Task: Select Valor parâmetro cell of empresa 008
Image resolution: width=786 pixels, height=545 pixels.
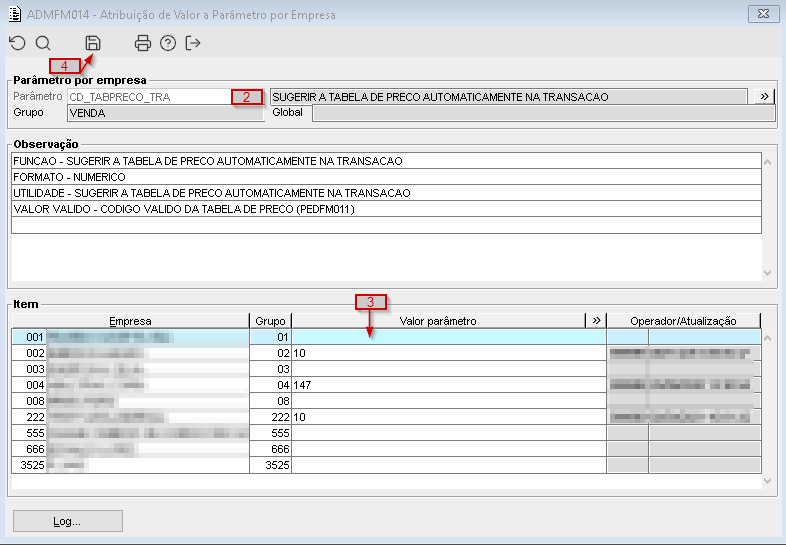Action: tap(449, 401)
